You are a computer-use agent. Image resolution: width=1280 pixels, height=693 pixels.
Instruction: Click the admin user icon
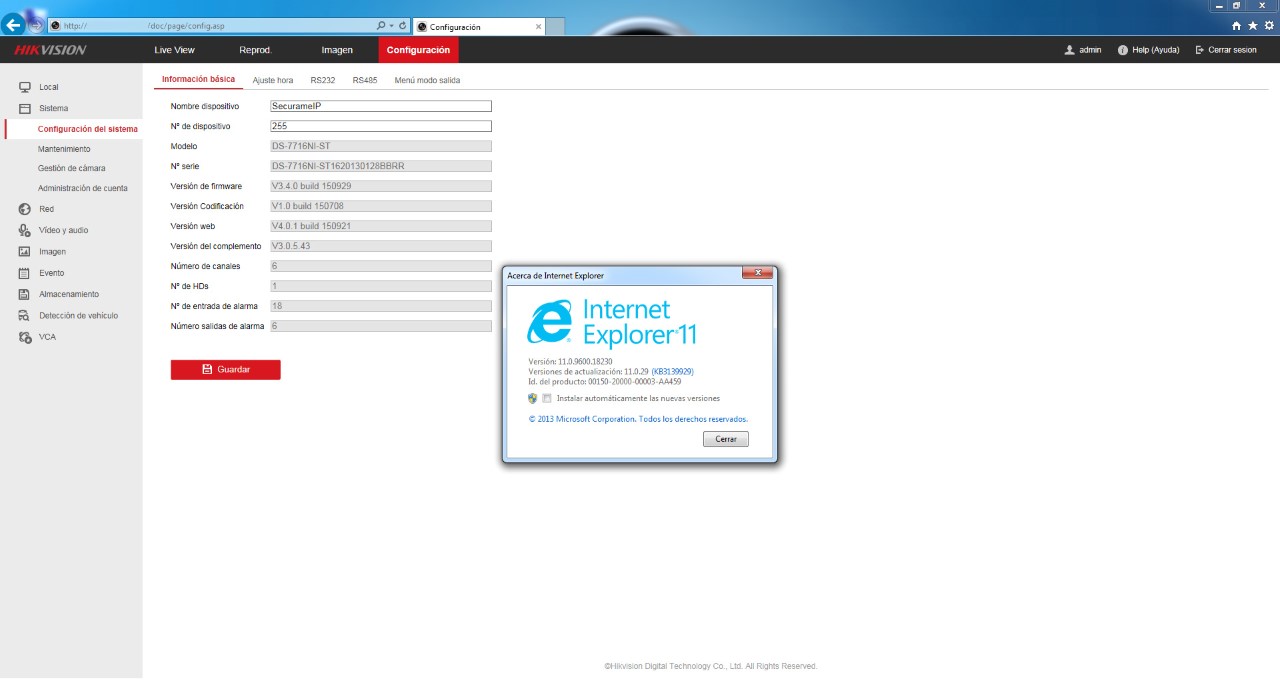pos(1069,50)
